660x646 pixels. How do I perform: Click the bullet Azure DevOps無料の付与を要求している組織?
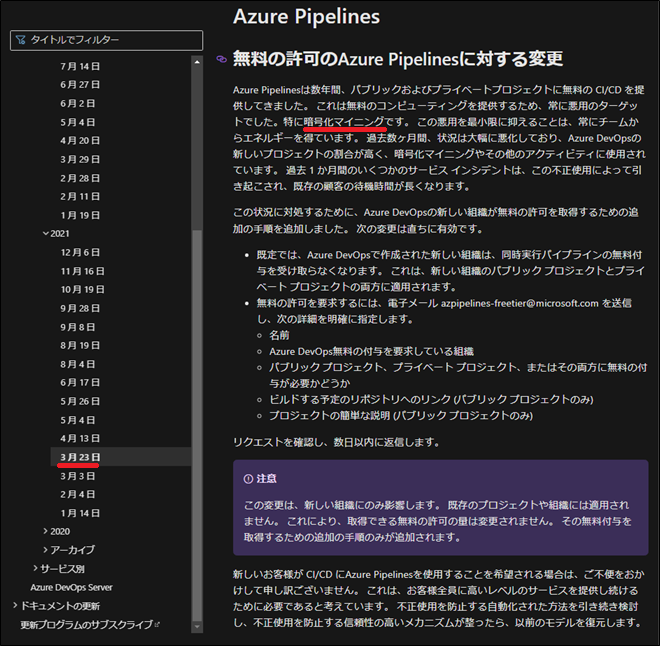point(372,351)
